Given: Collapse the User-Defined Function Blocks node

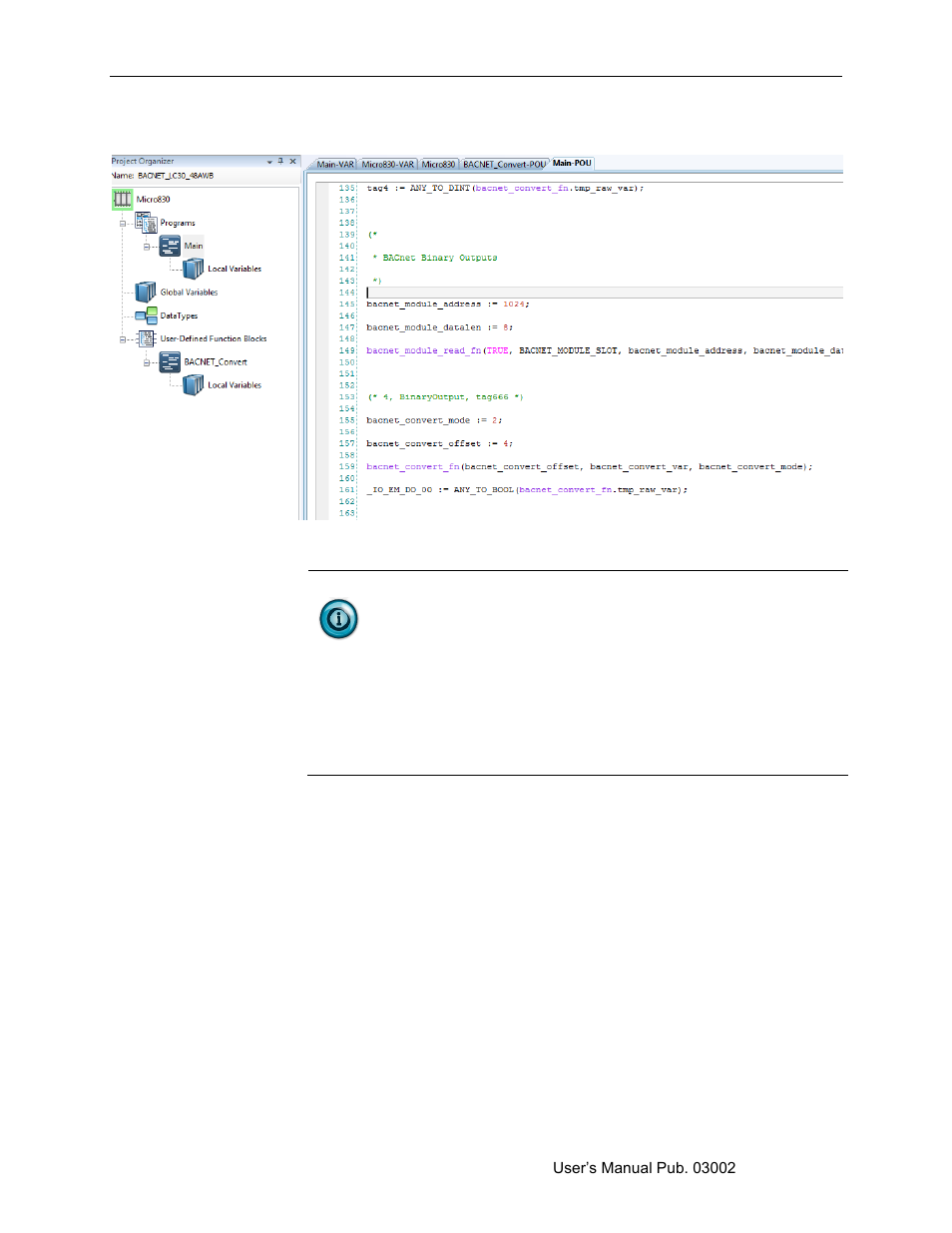Looking at the screenshot, I should click(x=123, y=339).
